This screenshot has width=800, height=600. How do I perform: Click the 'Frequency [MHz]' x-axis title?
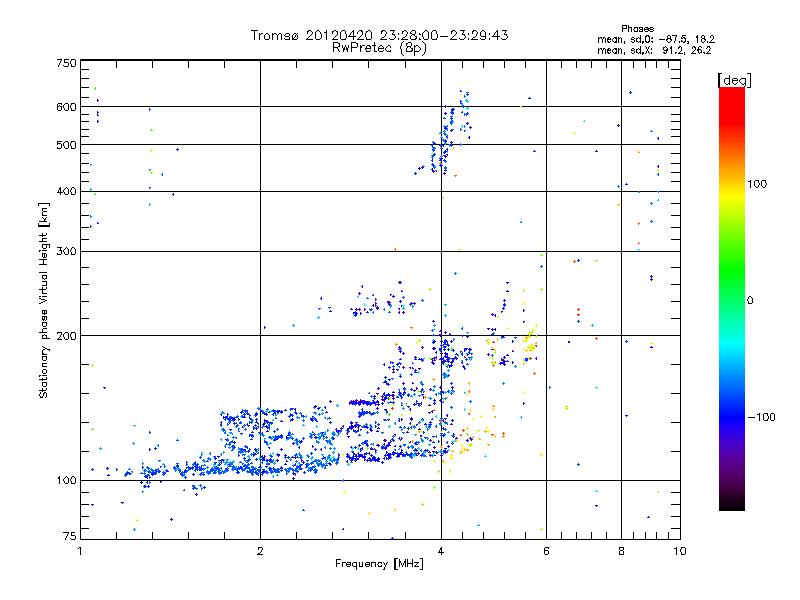pyautogui.click(x=379, y=564)
